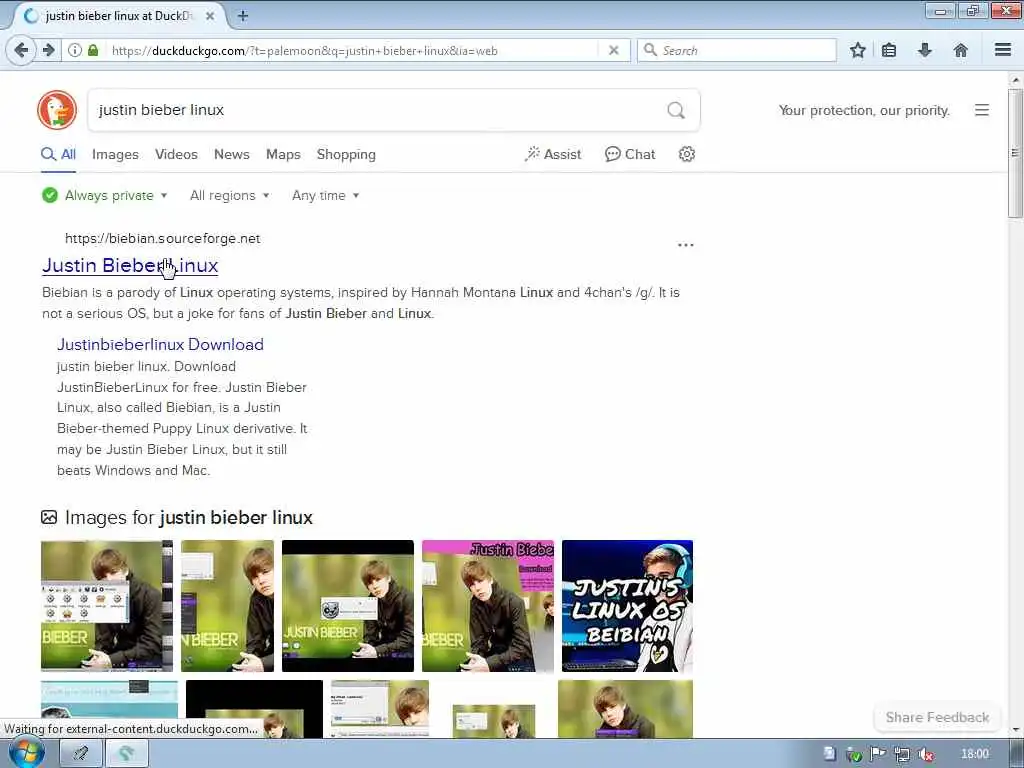The image size is (1024, 768).
Task: Switch to the Images tab
Action: coord(115,154)
